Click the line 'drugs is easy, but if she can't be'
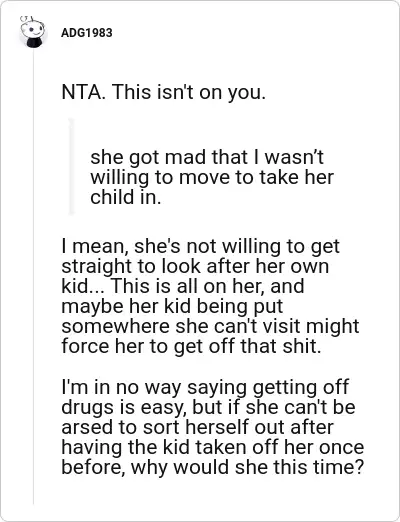Screen dimensions: 400x522 pos(208,407)
